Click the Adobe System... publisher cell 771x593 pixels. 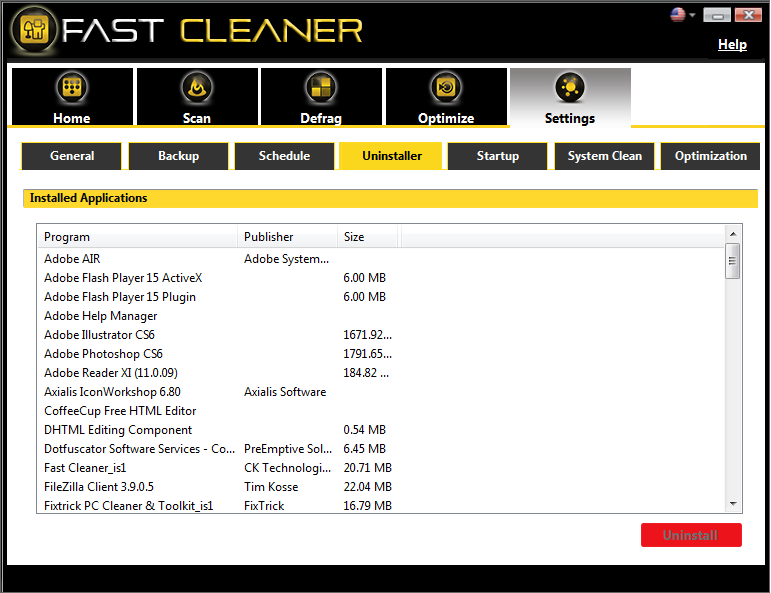(x=286, y=259)
